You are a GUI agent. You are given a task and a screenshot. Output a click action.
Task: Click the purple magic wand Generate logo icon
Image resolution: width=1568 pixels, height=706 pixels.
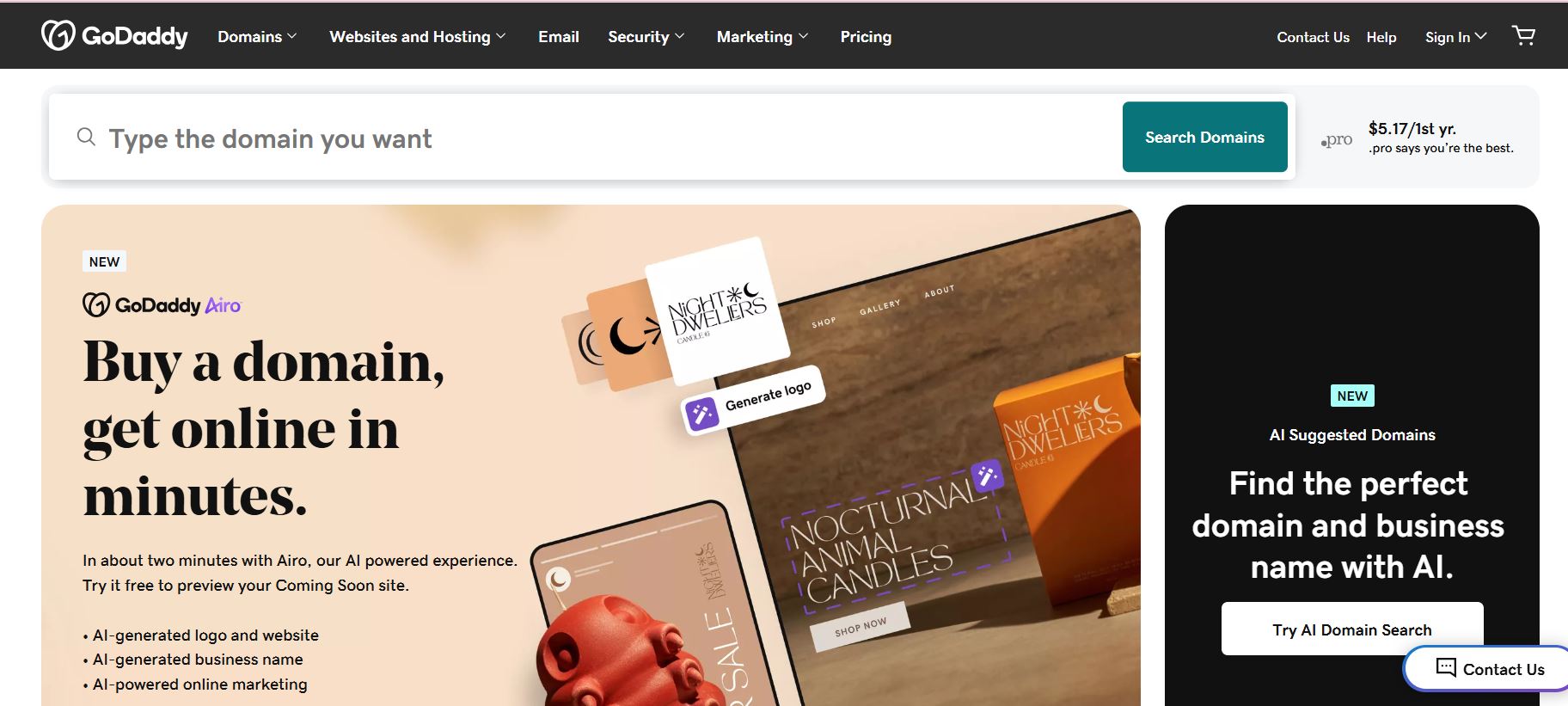[x=701, y=414]
